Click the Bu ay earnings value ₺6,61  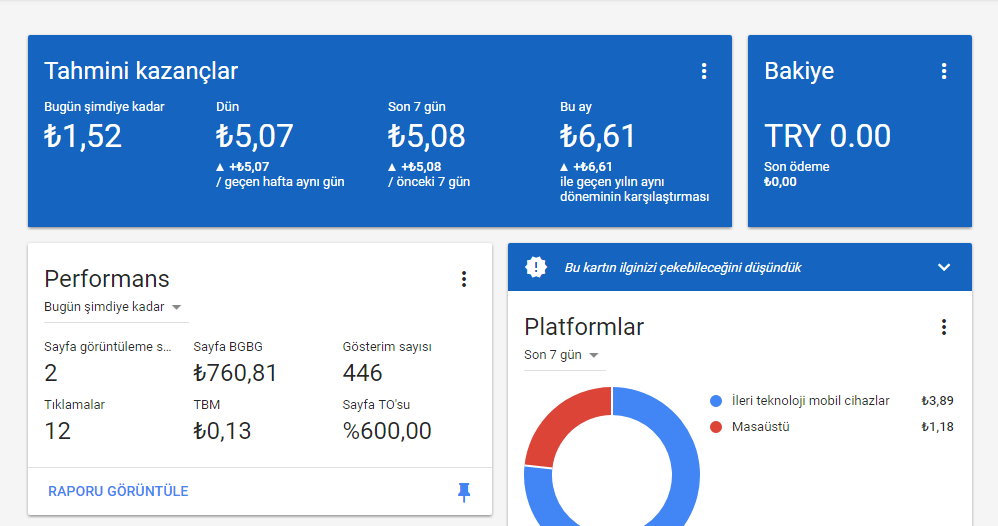point(598,136)
